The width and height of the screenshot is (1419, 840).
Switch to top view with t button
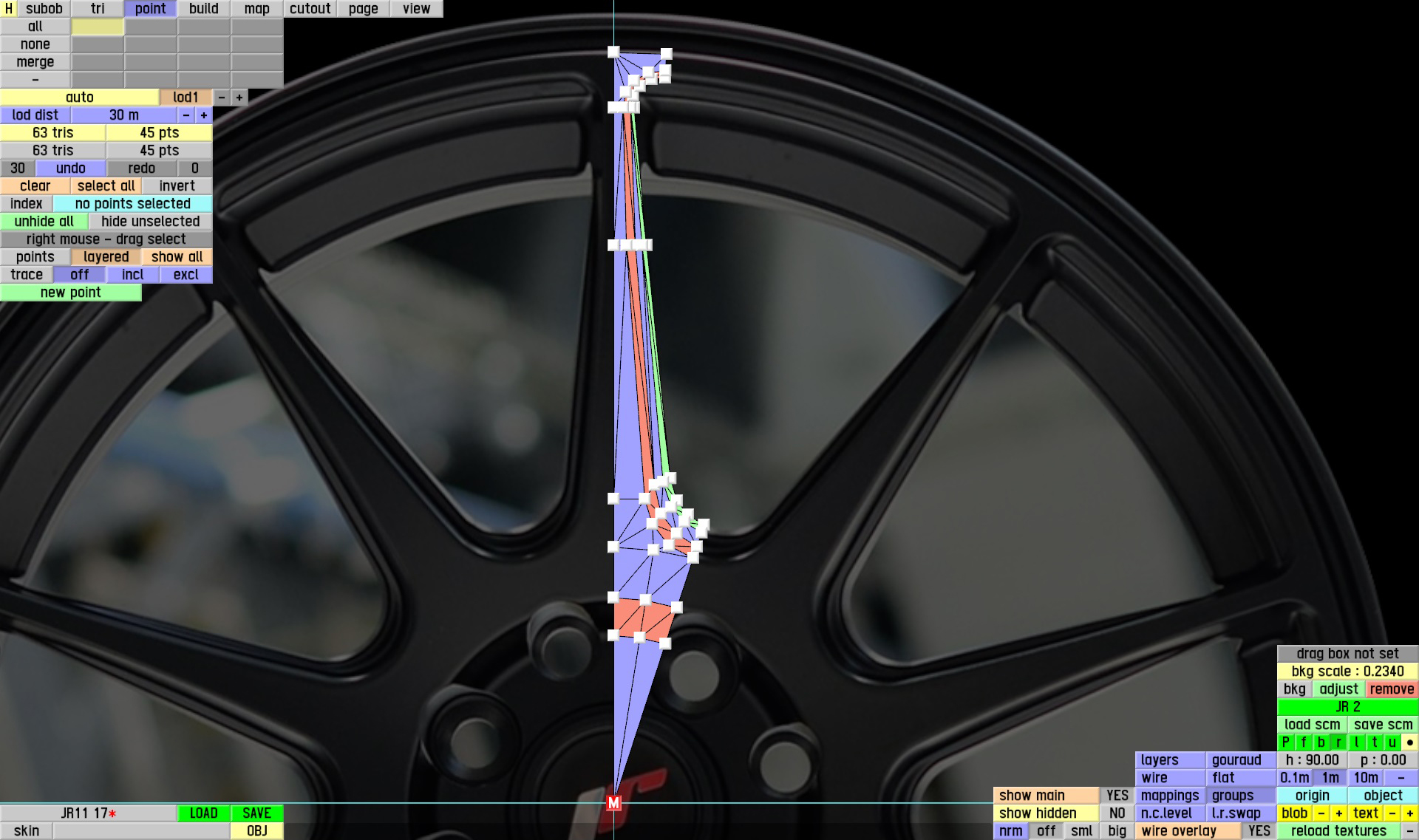click(x=1374, y=742)
